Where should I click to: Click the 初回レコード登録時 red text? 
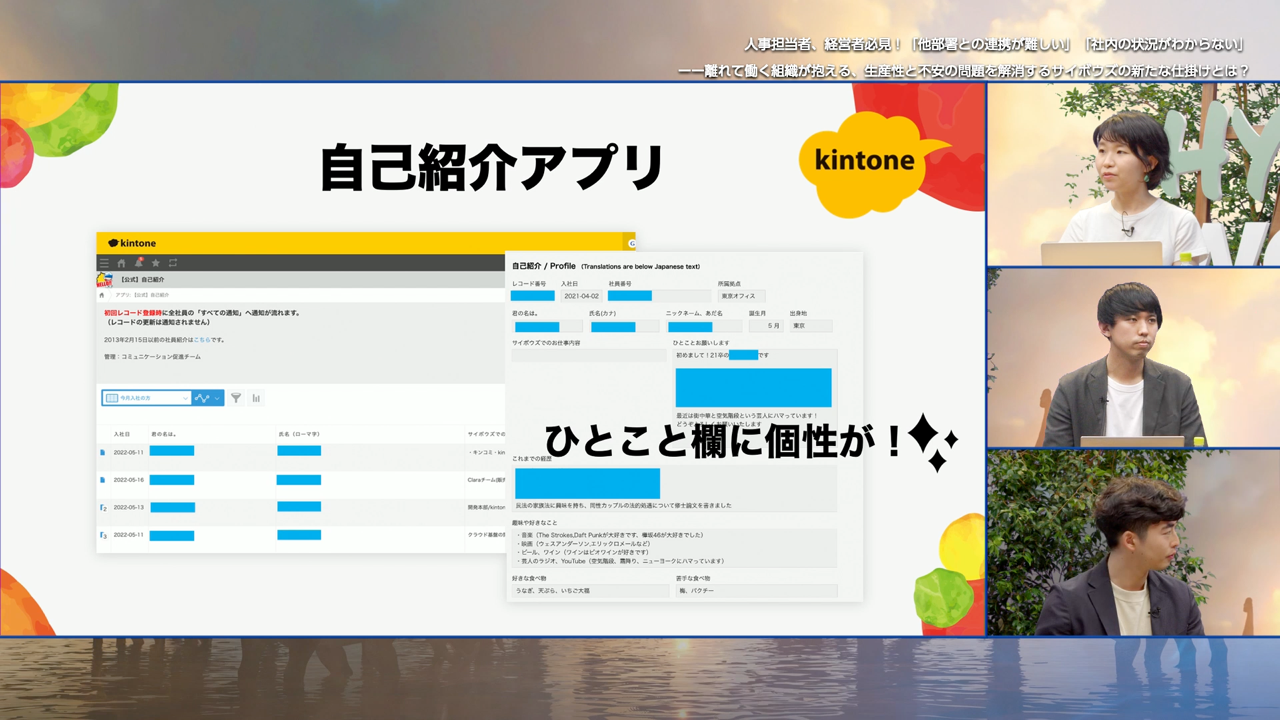132,313
